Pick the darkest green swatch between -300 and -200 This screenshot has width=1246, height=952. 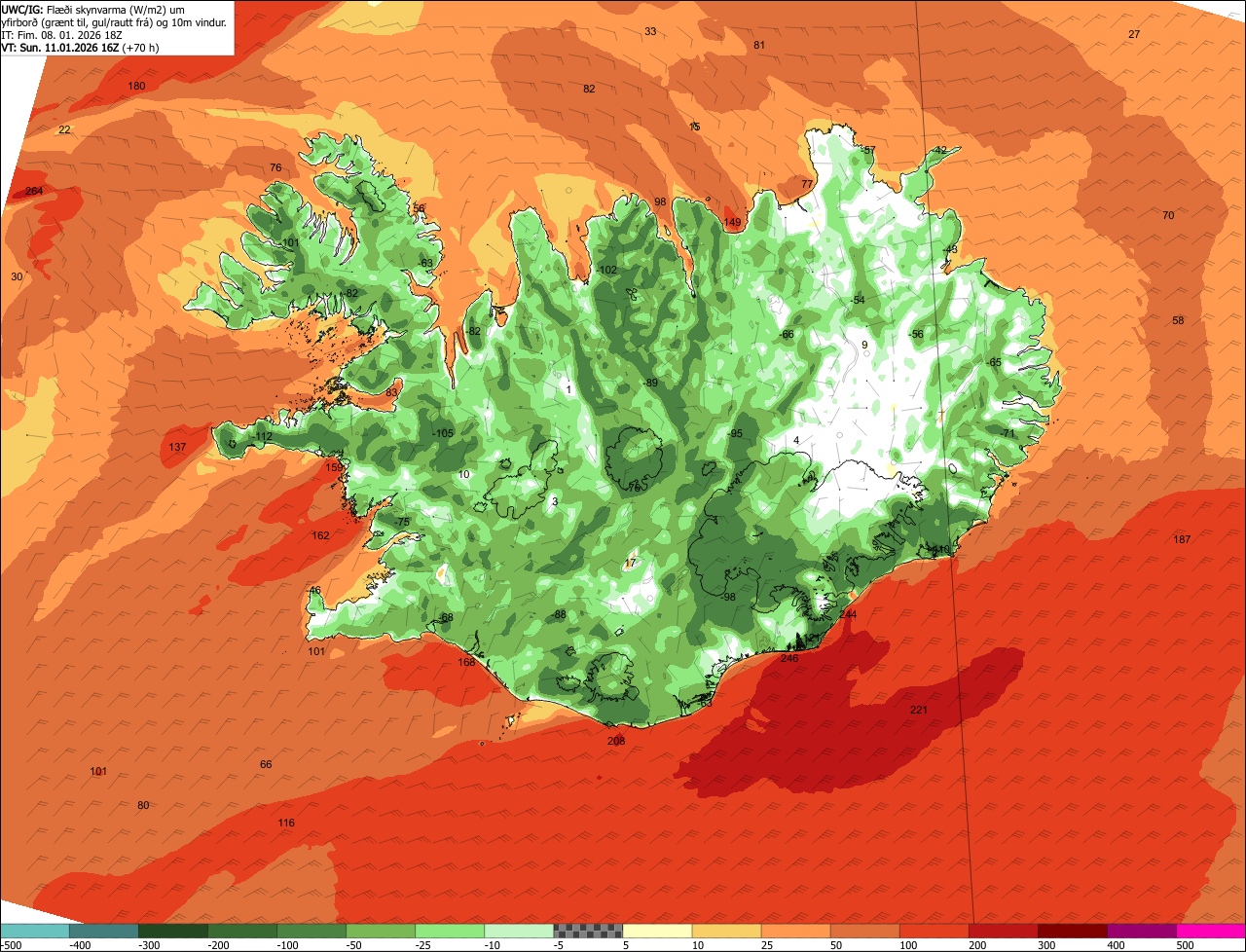tap(172, 931)
